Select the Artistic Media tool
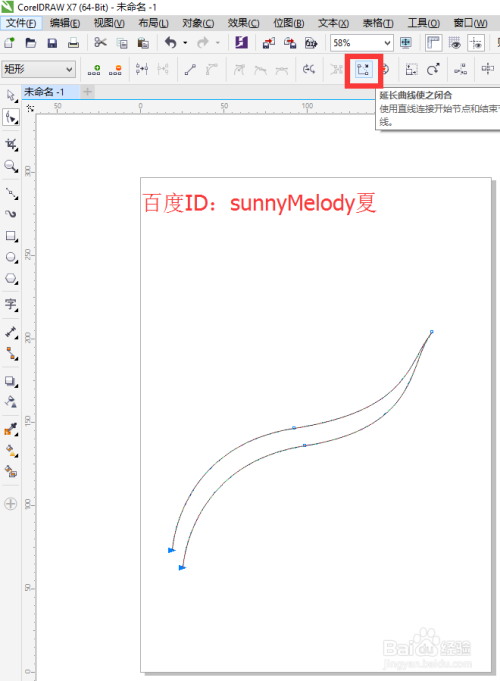This screenshot has height=681, width=500. (11, 214)
